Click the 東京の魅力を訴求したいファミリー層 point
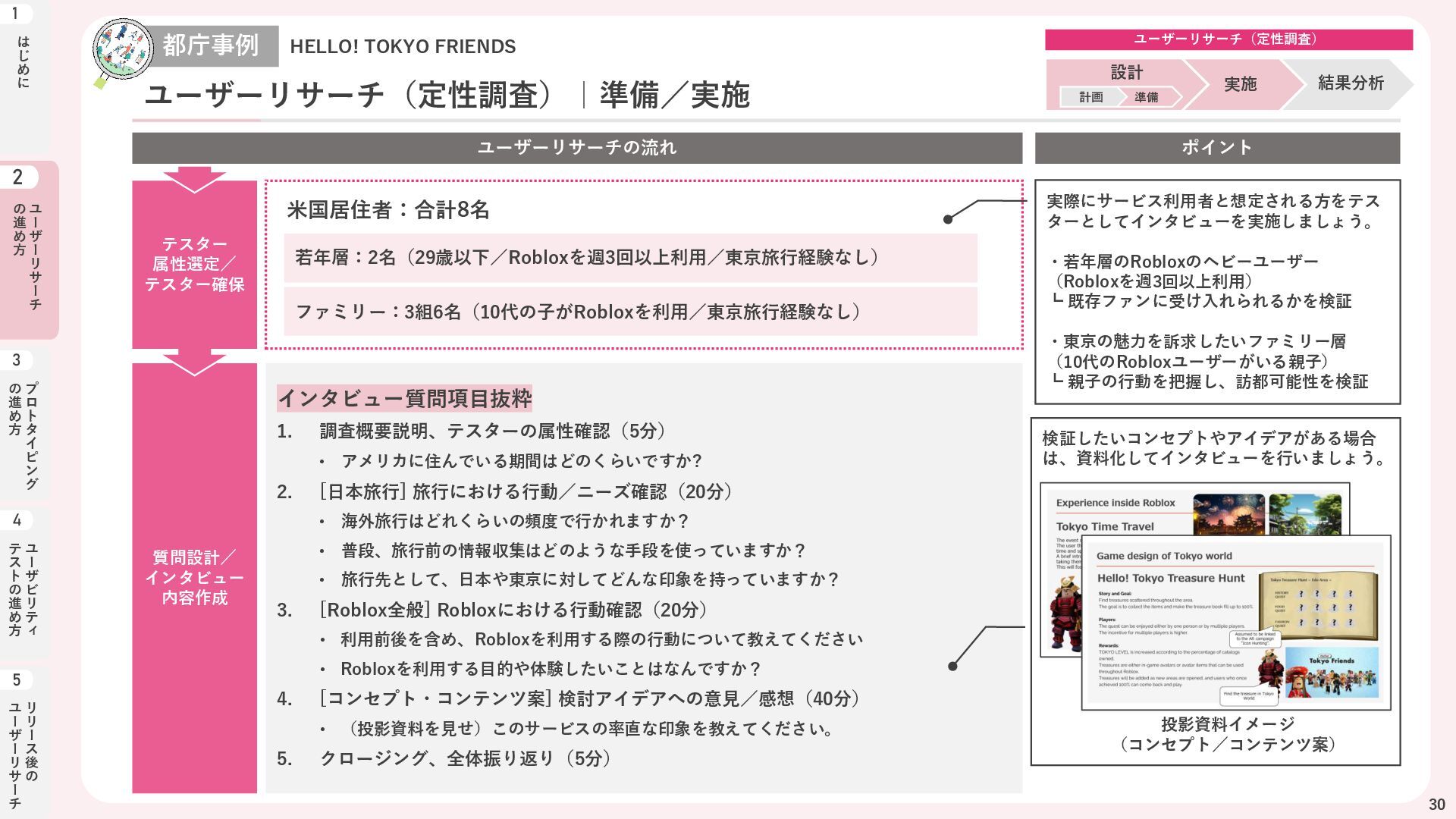This screenshot has width=1456, height=819. tap(1209, 362)
